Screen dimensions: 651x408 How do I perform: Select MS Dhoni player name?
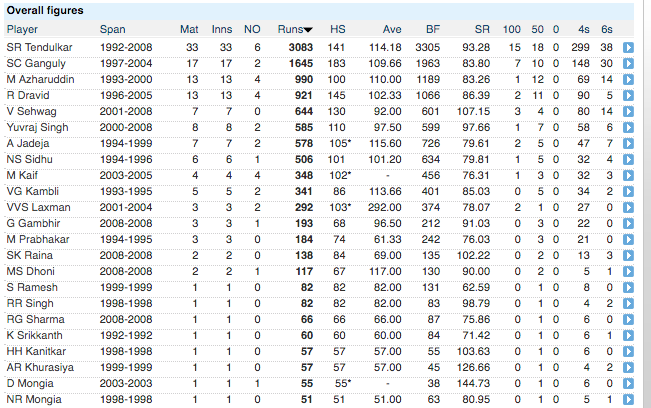click(31, 271)
